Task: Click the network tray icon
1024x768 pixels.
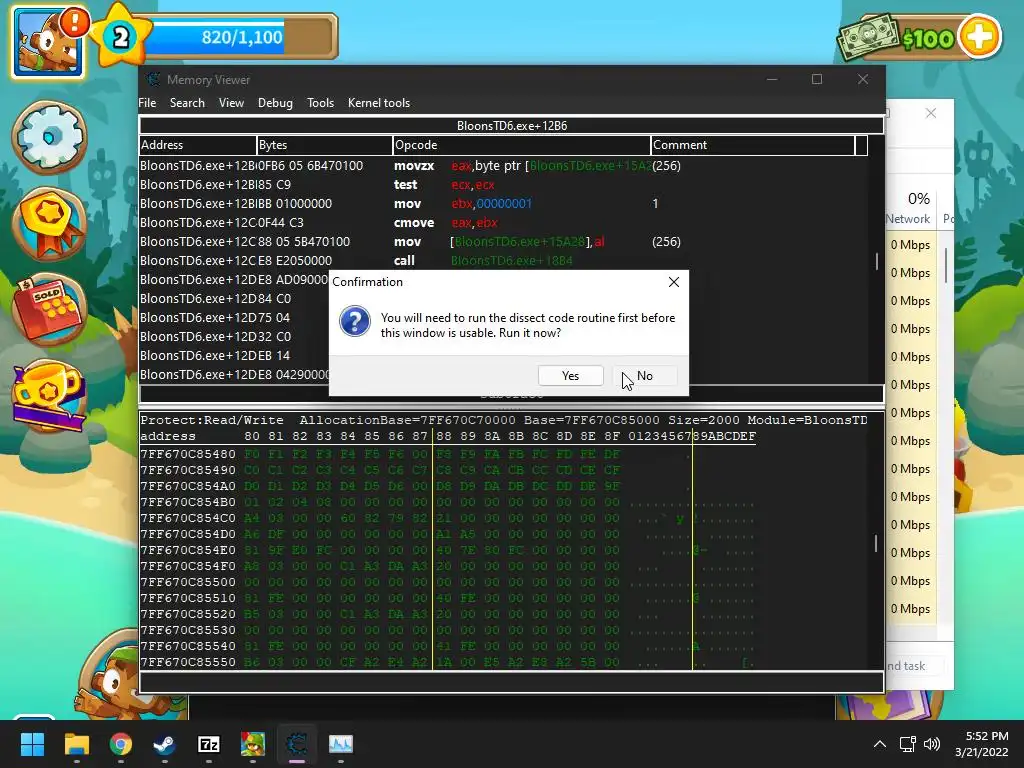Action: [x=907, y=744]
